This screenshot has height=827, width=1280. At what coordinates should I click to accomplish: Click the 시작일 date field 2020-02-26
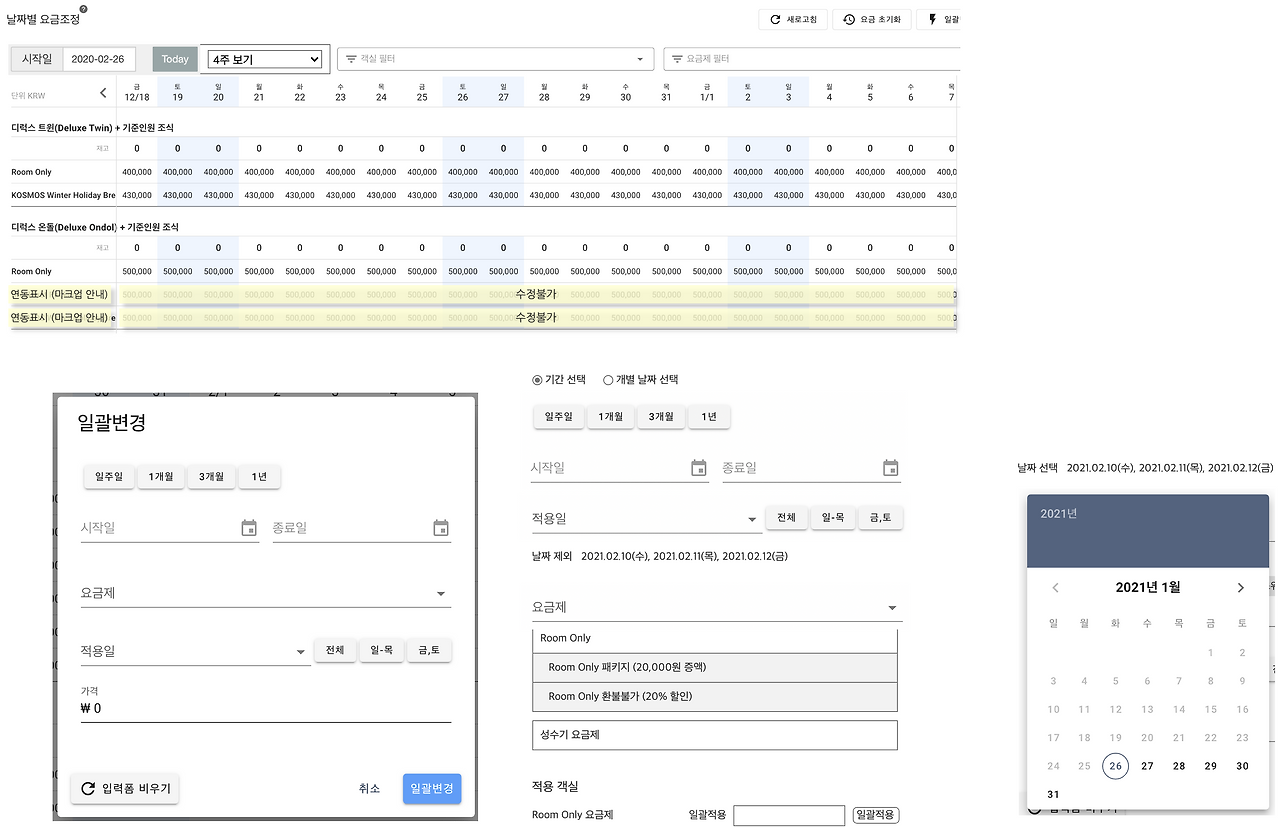pos(98,59)
